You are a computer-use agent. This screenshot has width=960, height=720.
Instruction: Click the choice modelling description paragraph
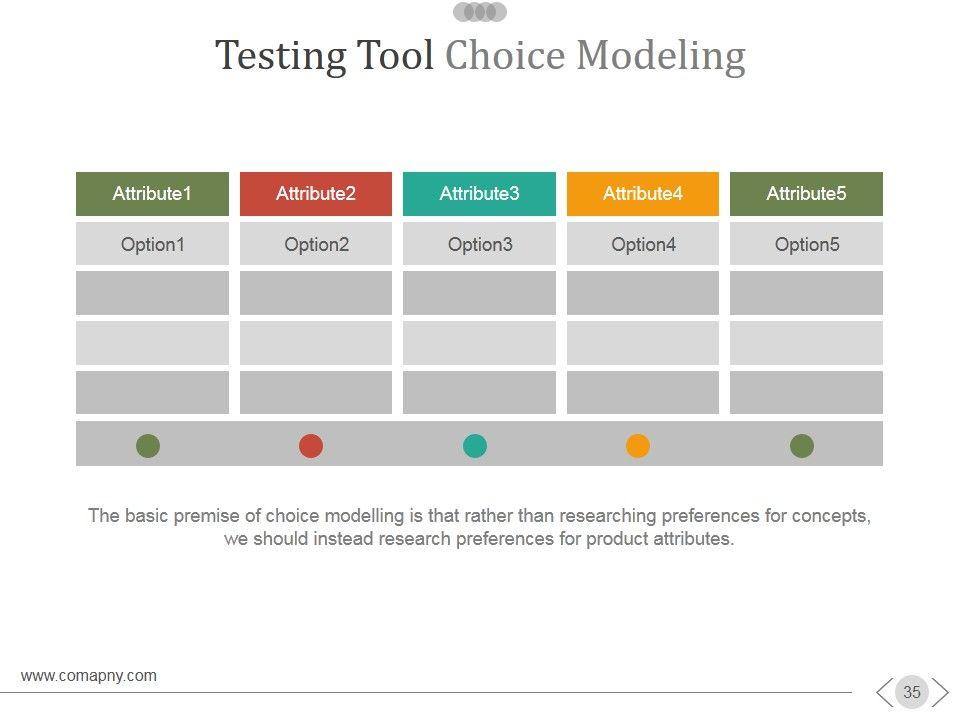480,528
